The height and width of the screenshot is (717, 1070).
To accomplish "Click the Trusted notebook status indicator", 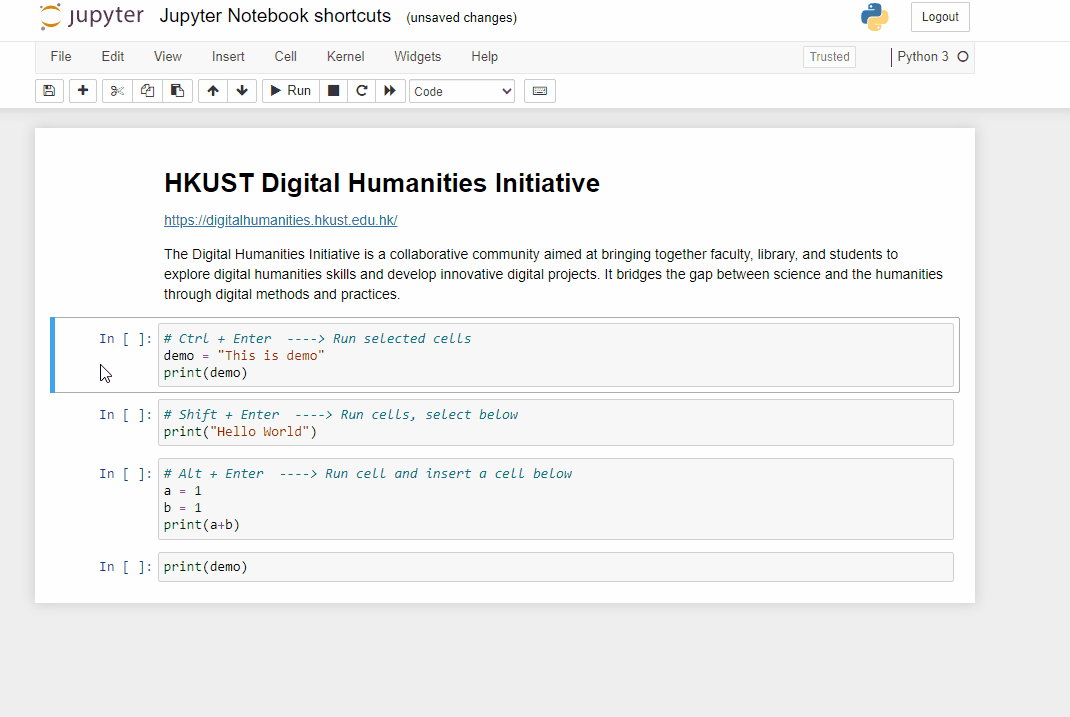I will pos(828,57).
